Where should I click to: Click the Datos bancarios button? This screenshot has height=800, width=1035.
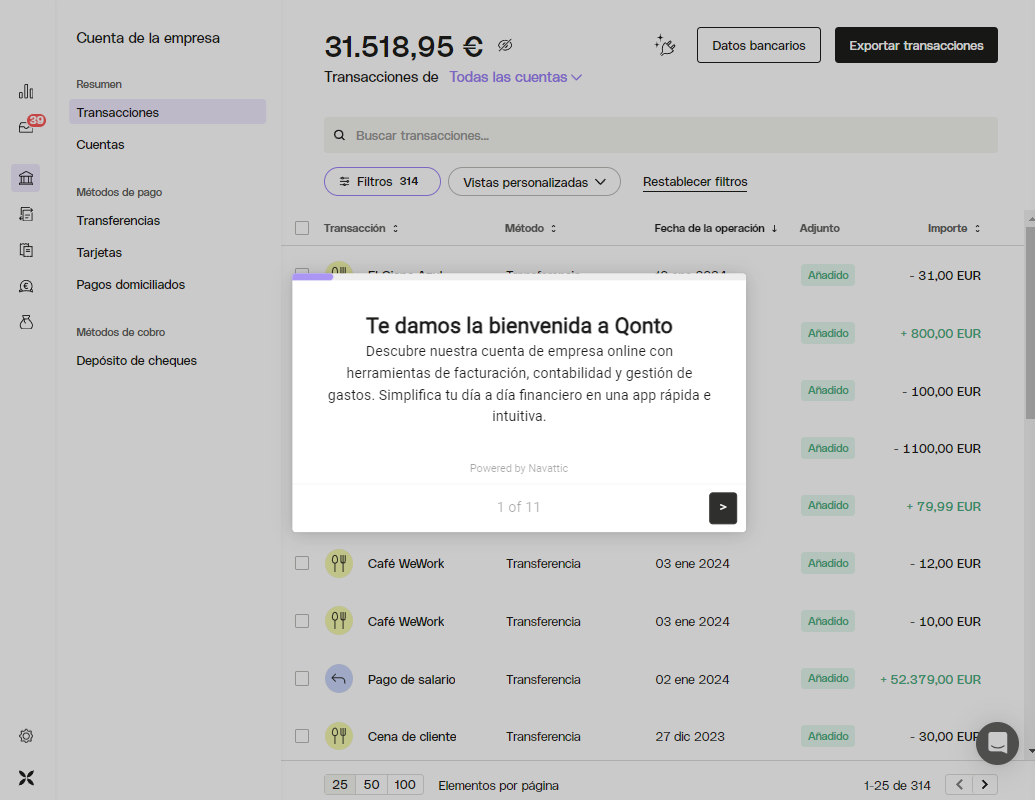point(758,45)
